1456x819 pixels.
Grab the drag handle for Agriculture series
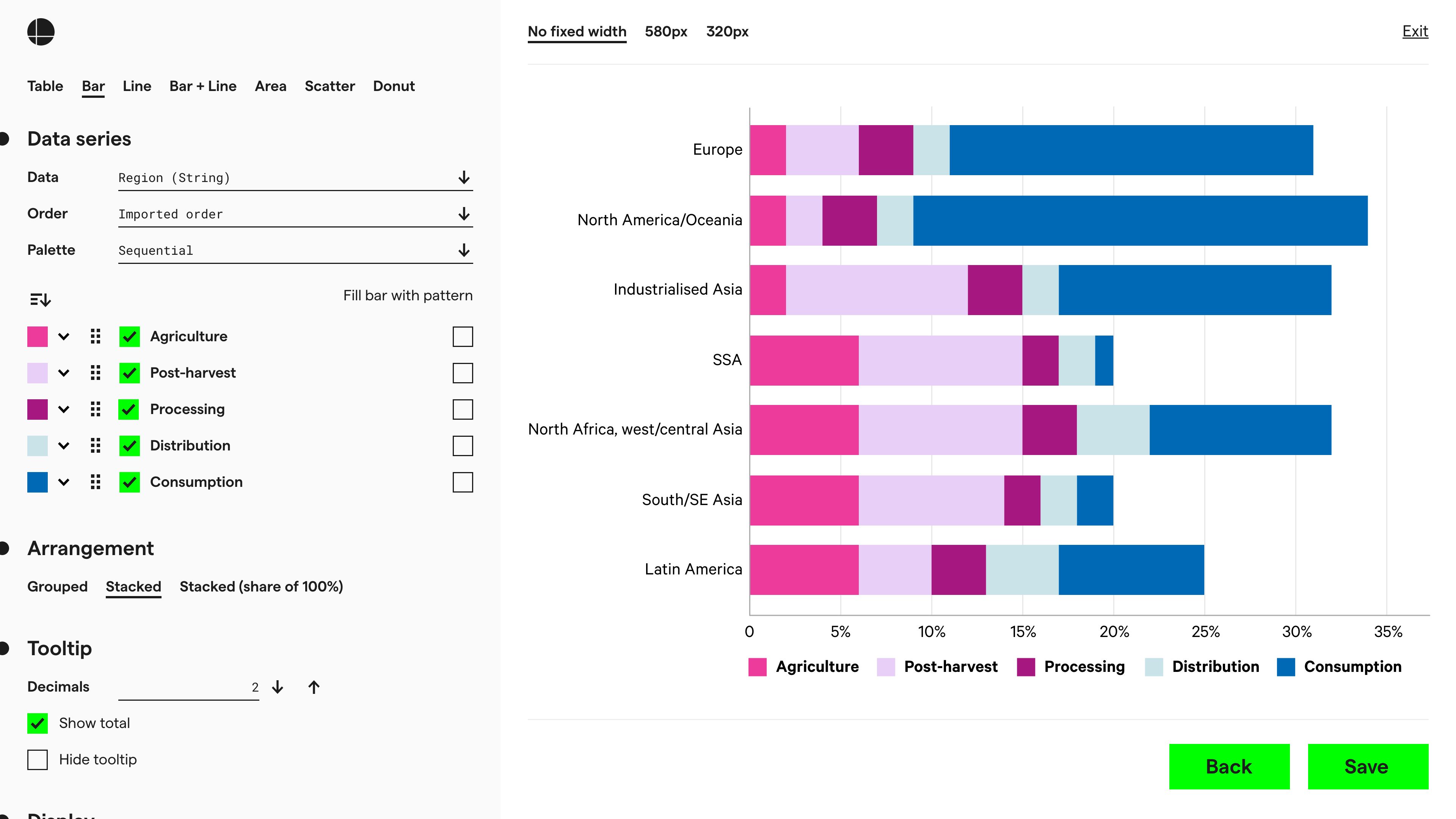pos(96,336)
